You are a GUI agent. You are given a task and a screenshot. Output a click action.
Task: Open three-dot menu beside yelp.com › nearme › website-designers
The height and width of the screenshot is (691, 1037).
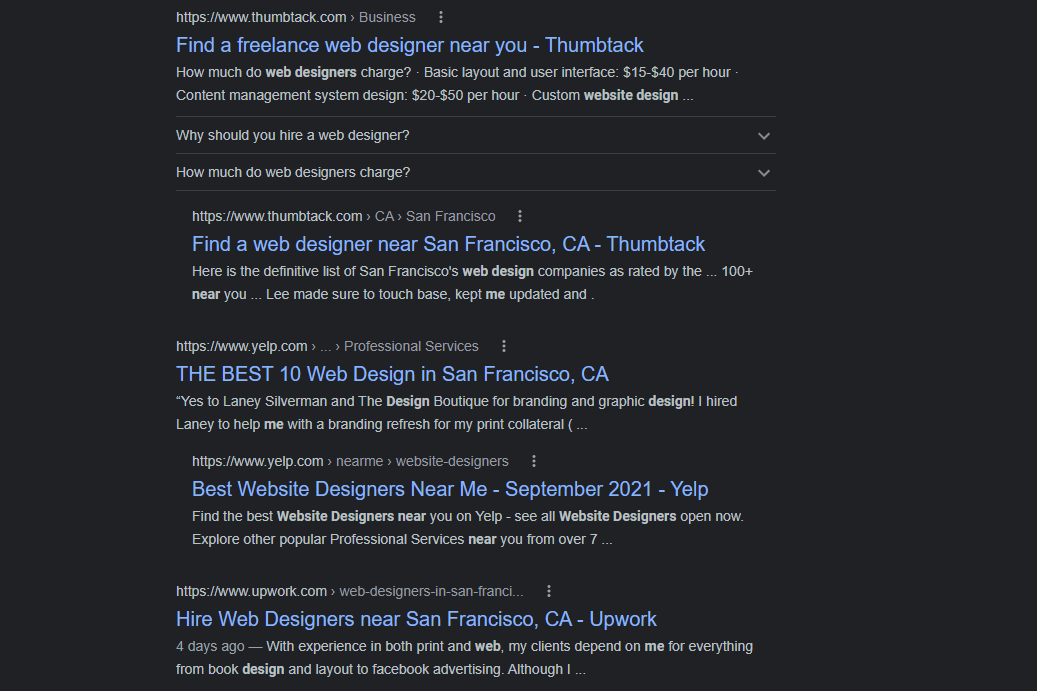(534, 461)
